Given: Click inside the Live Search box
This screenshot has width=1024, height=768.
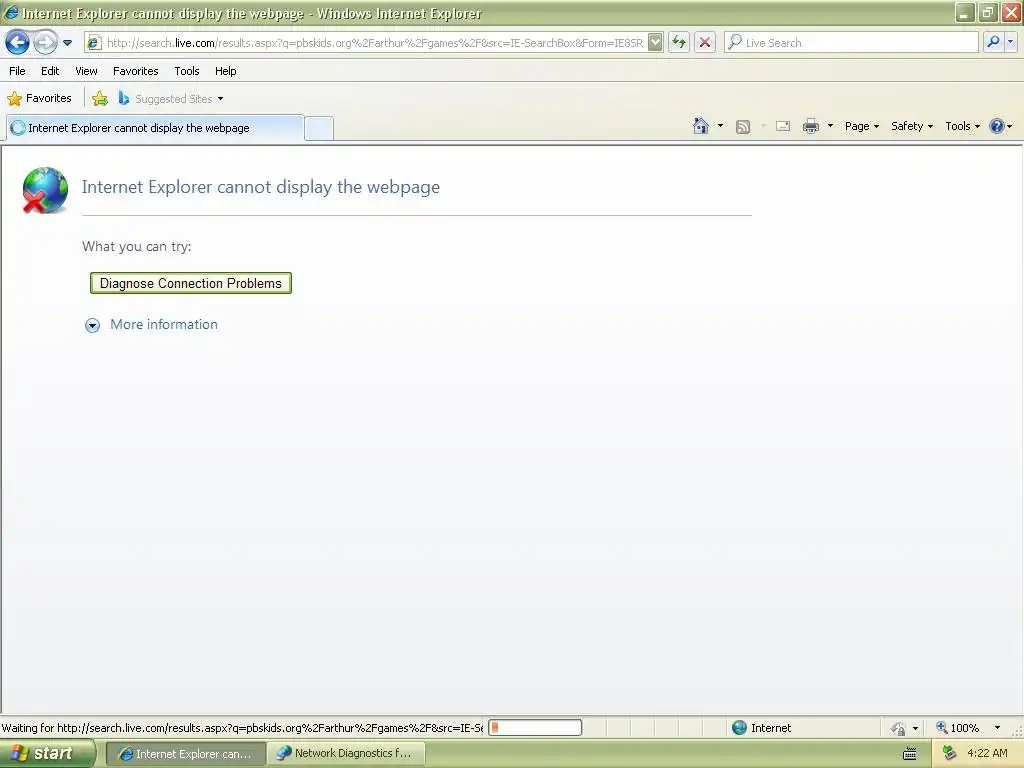Looking at the screenshot, I should click(x=852, y=43).
